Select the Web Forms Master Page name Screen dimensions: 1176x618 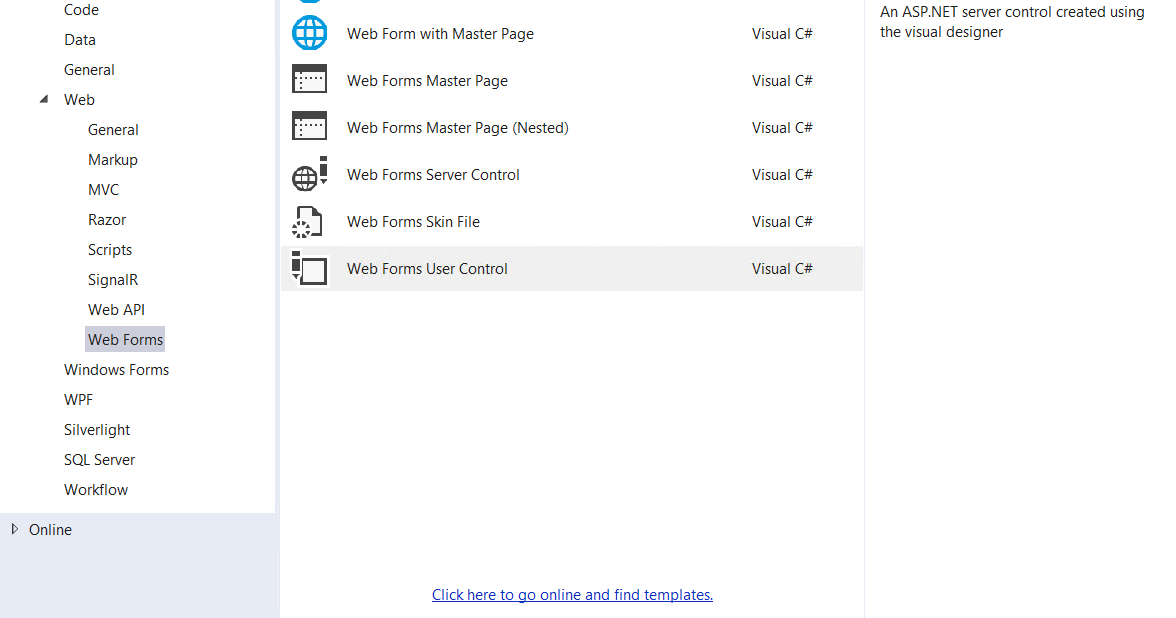pyautogui.click(x=428, y=81)
